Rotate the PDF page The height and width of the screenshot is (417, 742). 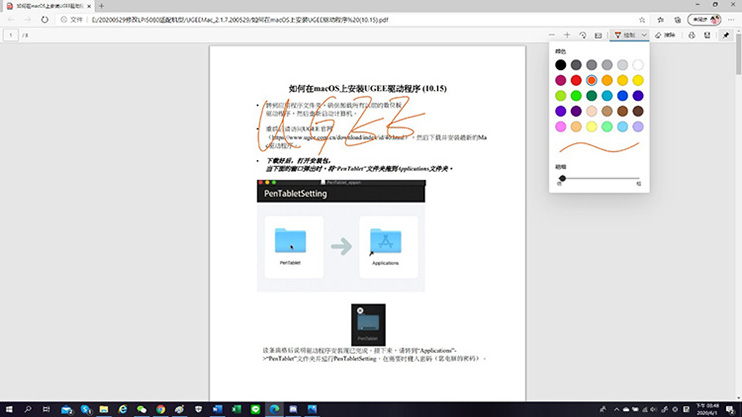583,35
